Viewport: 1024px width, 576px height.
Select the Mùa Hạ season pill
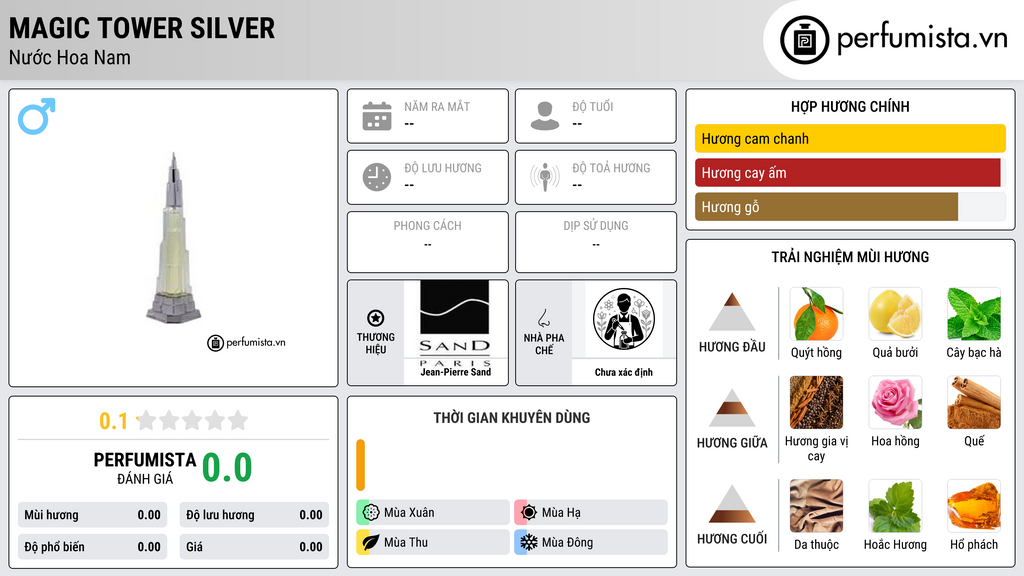click(591, 512)
